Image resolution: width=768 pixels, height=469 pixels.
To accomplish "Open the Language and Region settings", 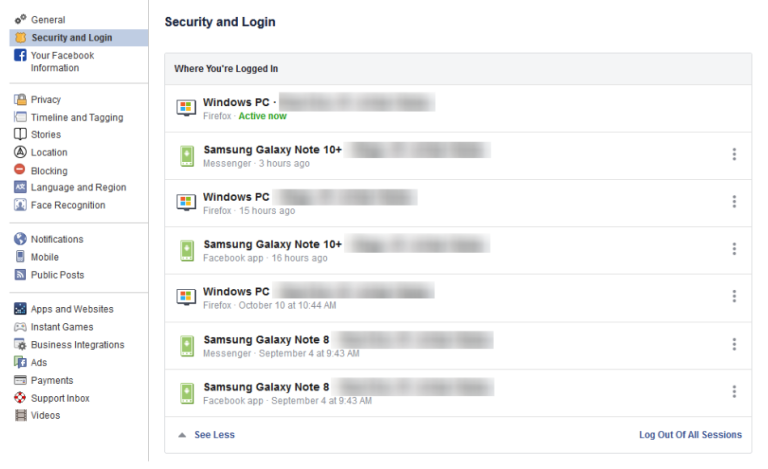I will (78, 187).
